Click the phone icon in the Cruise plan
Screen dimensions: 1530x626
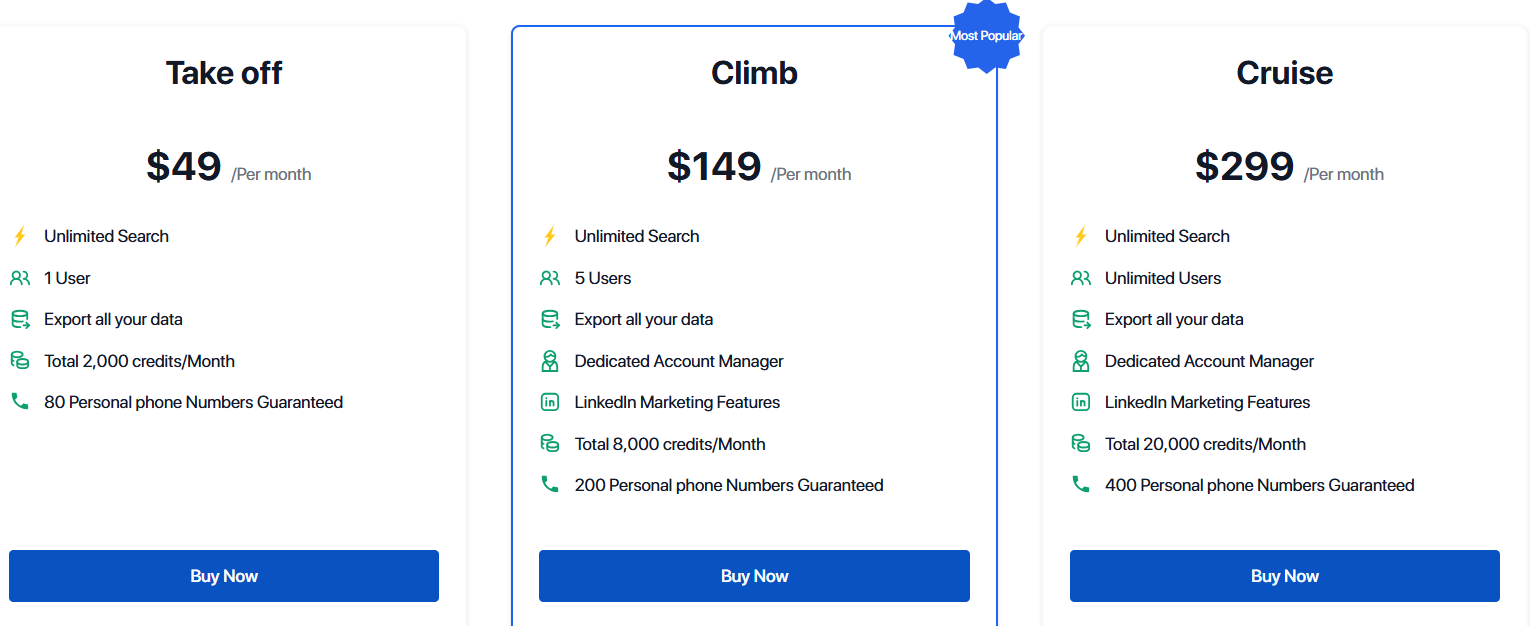point(1081,484)
